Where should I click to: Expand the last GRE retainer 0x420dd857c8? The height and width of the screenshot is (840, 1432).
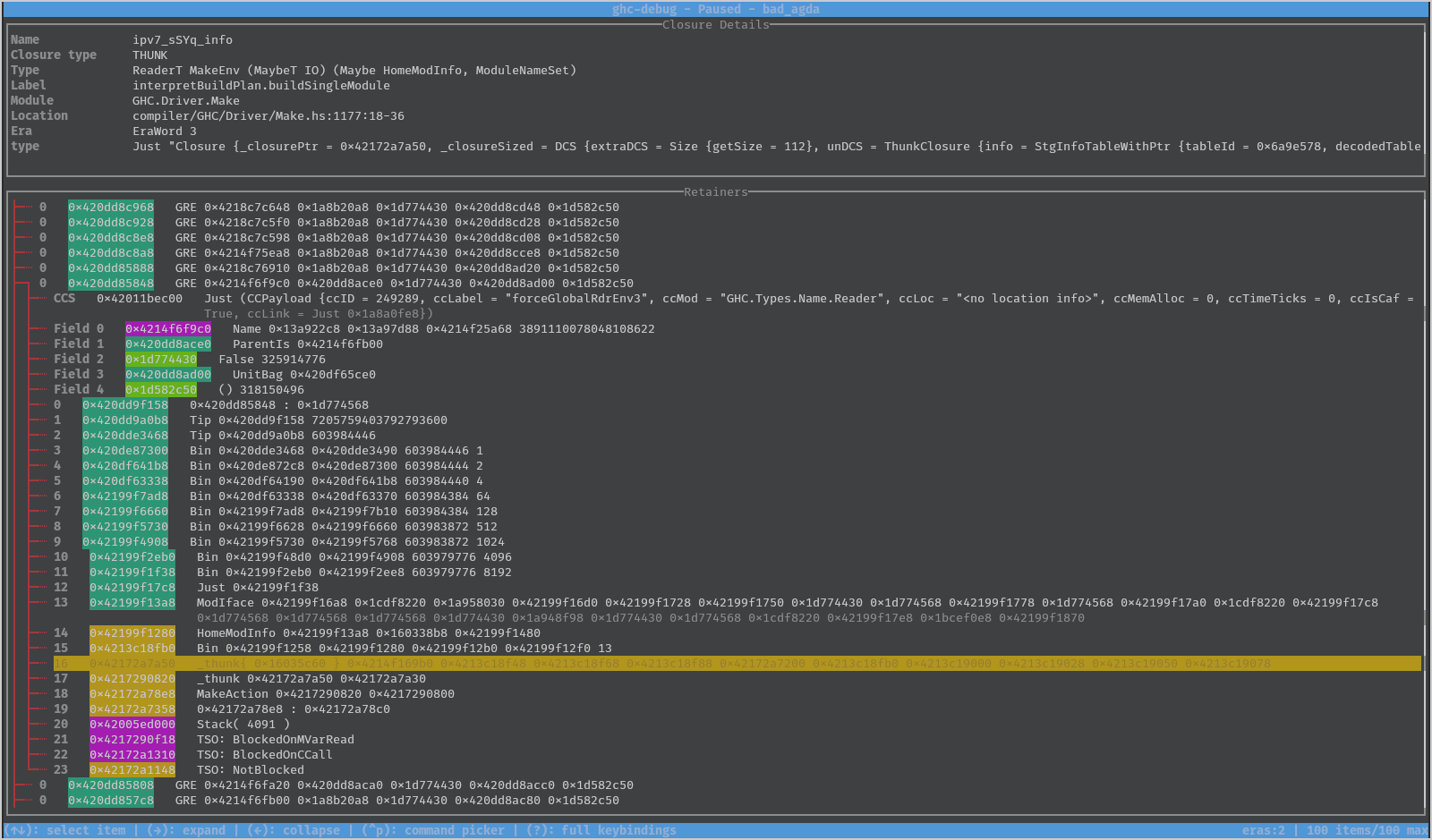tap(111, 801)
